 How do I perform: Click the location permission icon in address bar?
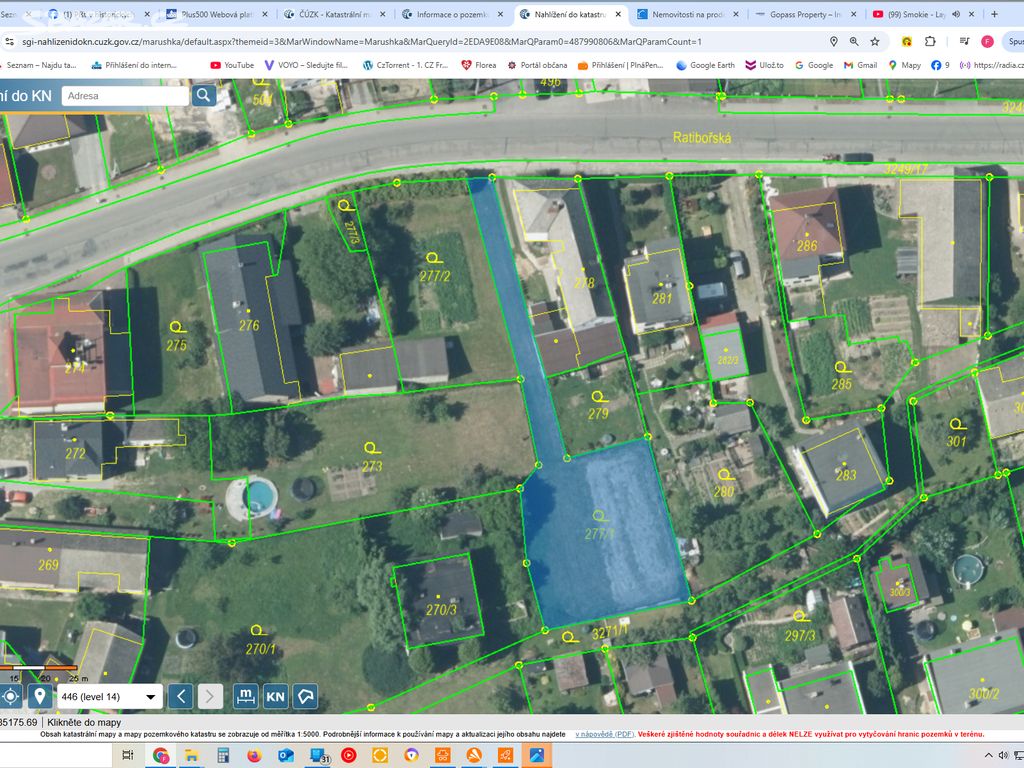click(833, 42)
